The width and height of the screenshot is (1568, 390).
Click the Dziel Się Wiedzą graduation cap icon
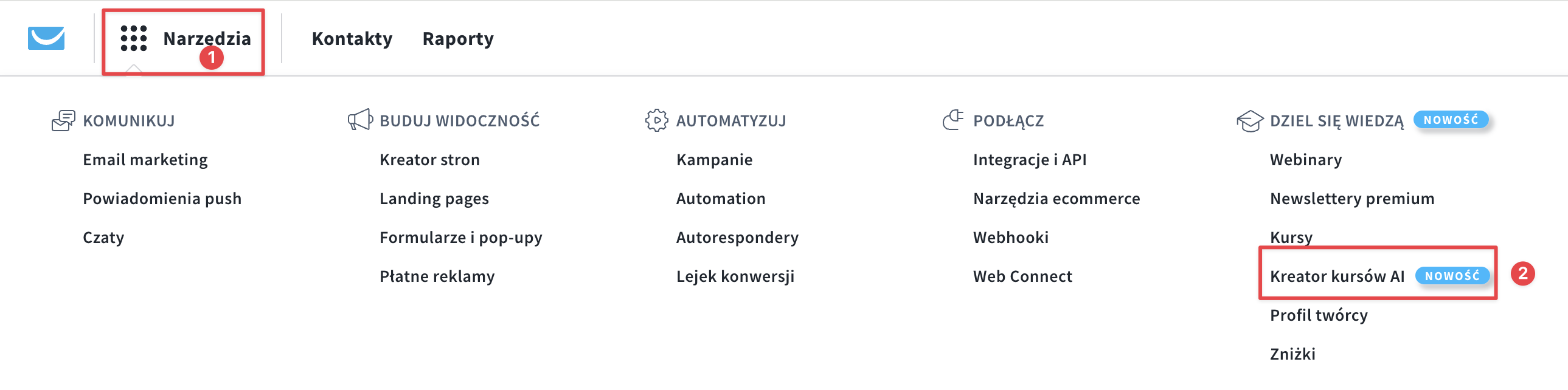tap(1252, 120)
